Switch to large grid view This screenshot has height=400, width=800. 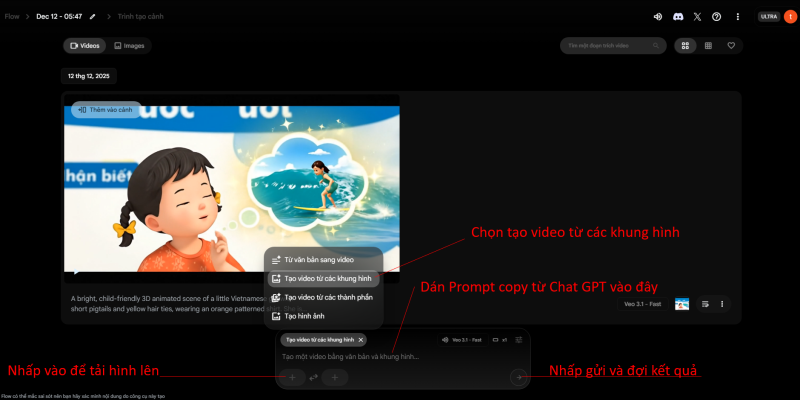(x=686, y=46)
